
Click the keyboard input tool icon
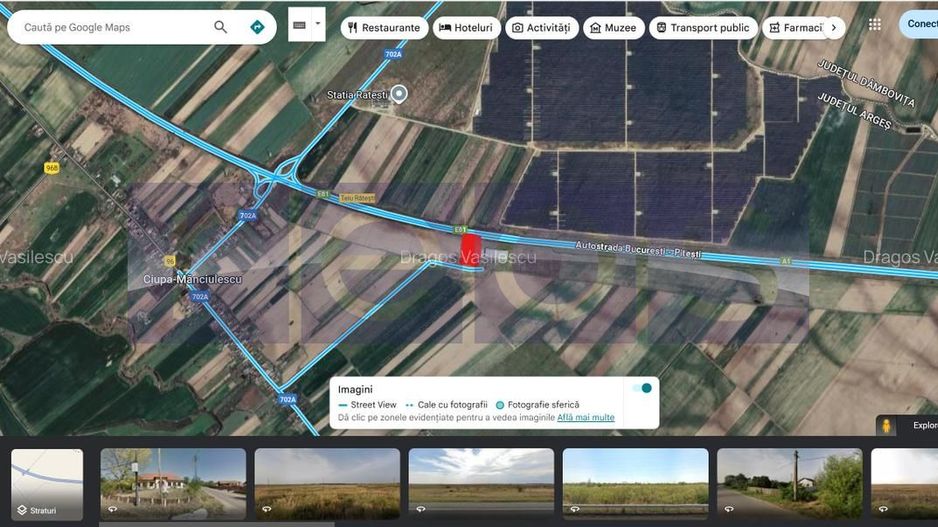[300, 25]
